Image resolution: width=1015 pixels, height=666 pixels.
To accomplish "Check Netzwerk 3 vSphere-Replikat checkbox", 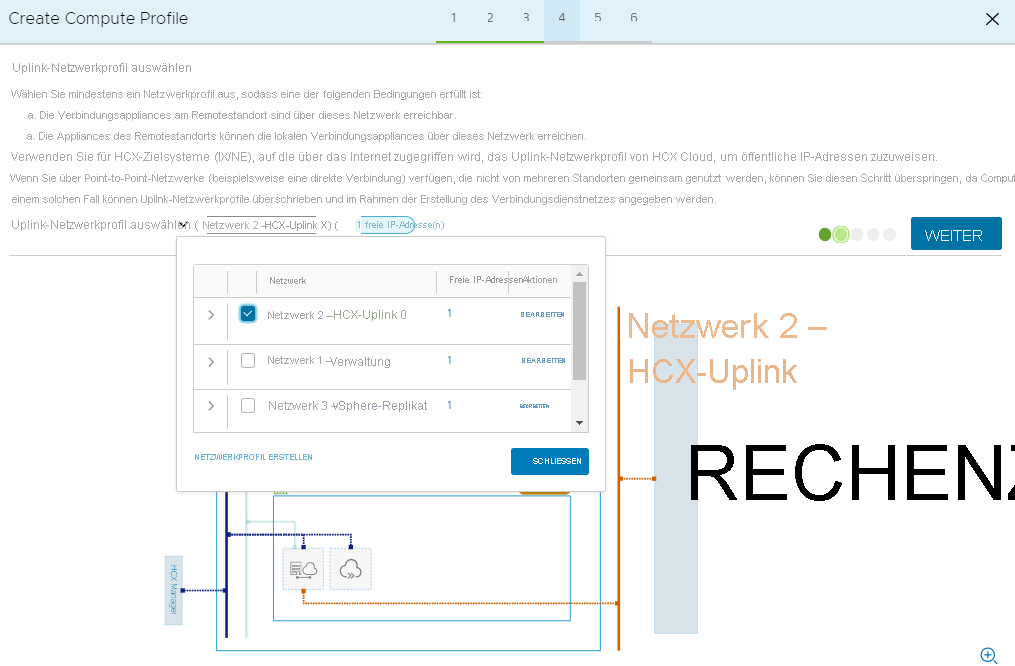I will [x=248, y=406].
